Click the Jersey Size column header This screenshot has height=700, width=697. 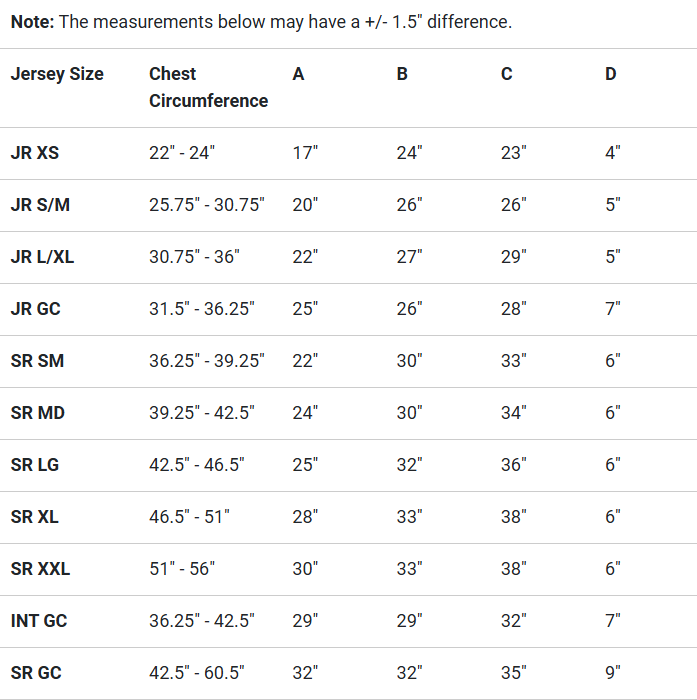coord(57,74)
